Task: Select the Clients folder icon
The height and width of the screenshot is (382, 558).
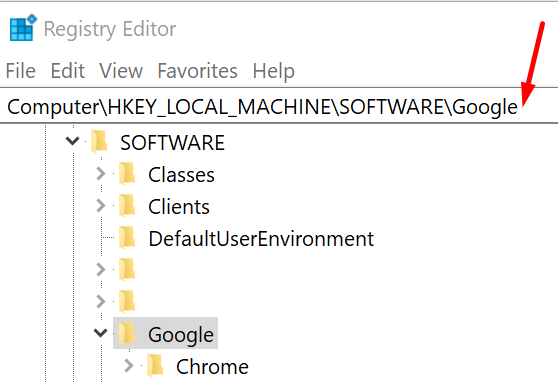Action: (x=127, y=206)
